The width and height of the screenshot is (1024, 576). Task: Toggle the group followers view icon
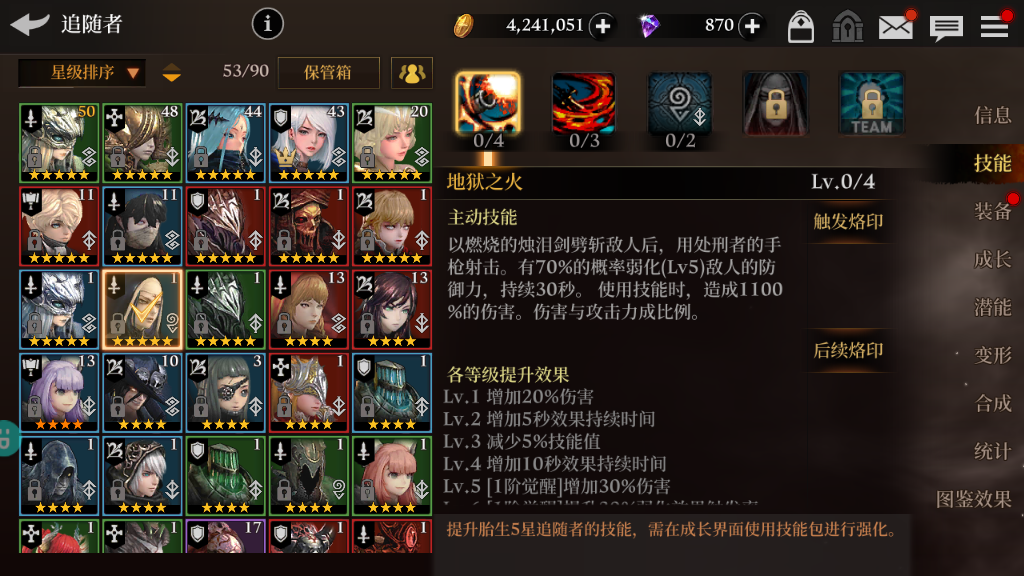[x=411, y=72]
